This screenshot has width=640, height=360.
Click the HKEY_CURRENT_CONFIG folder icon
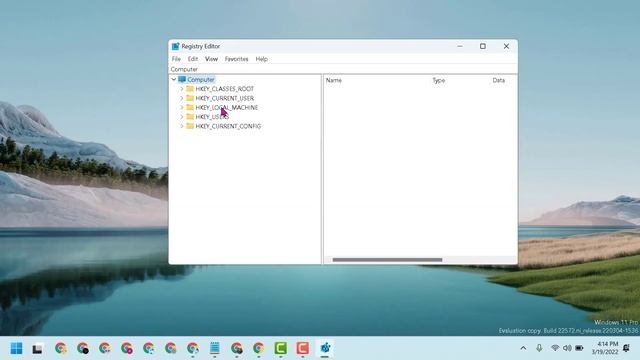190,126
